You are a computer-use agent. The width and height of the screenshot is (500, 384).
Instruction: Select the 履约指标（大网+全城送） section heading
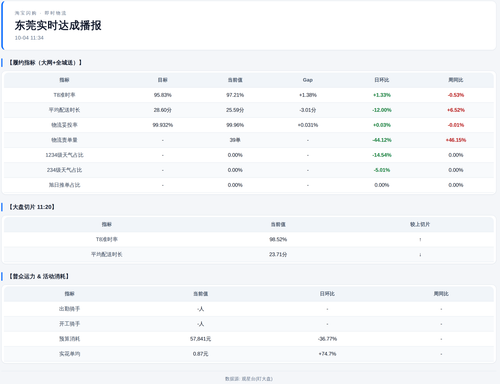click(45, 63)
